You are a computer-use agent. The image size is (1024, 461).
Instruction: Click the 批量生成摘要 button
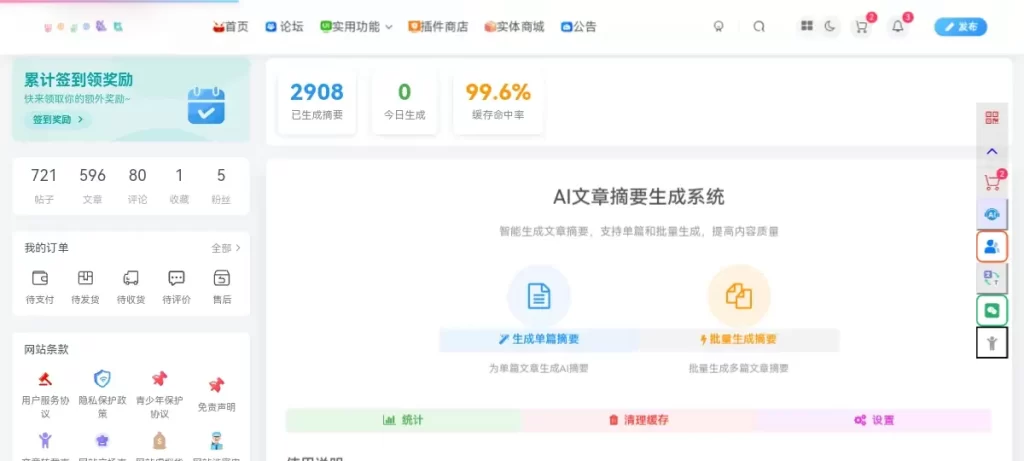pyautogui.click(x=738, y=339)
